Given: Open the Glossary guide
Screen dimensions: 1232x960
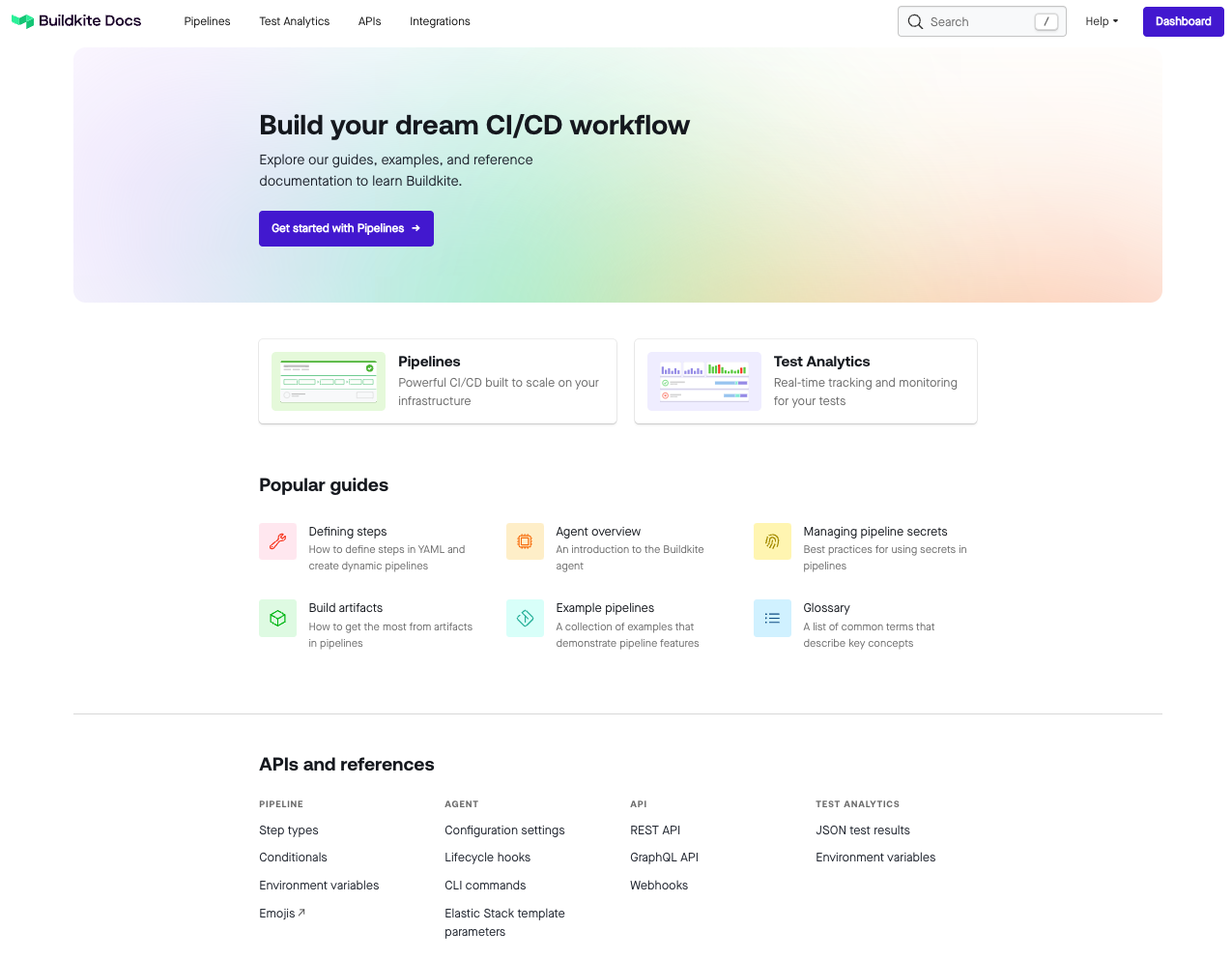Looking at the screenshot, I should coord(826,608).
